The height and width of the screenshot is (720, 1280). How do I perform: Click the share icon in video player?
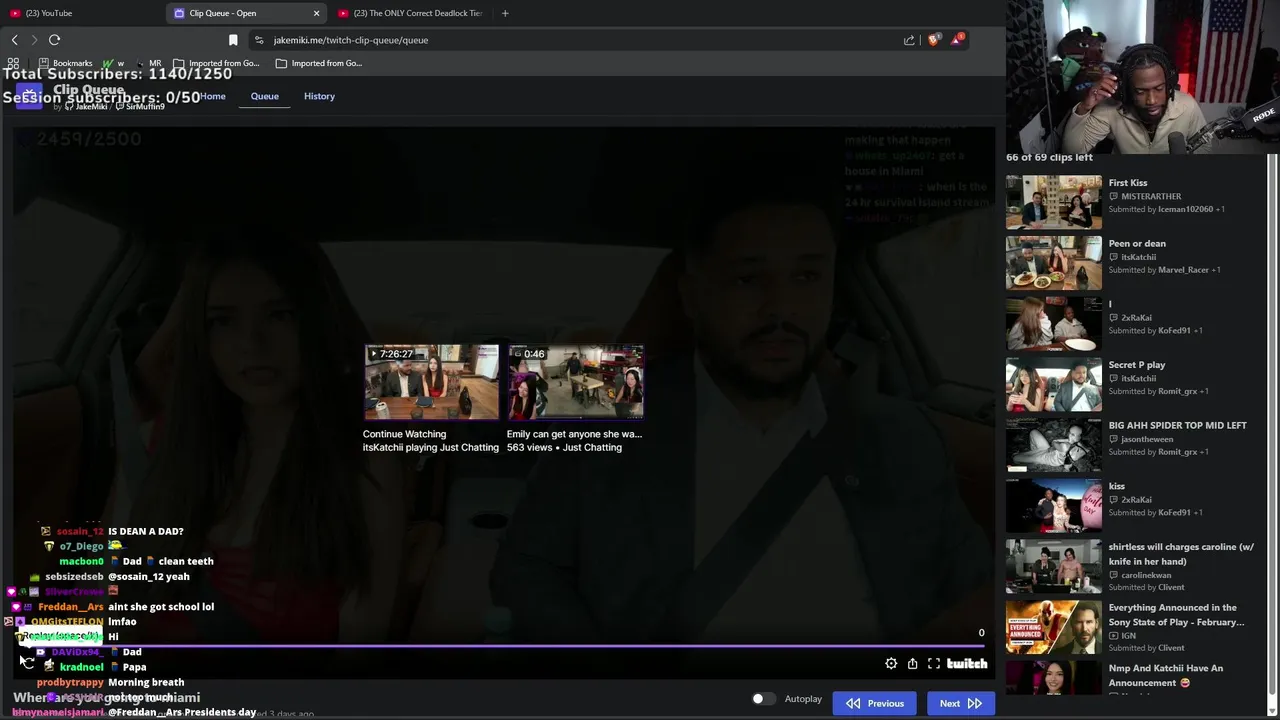tap(912, 663)
